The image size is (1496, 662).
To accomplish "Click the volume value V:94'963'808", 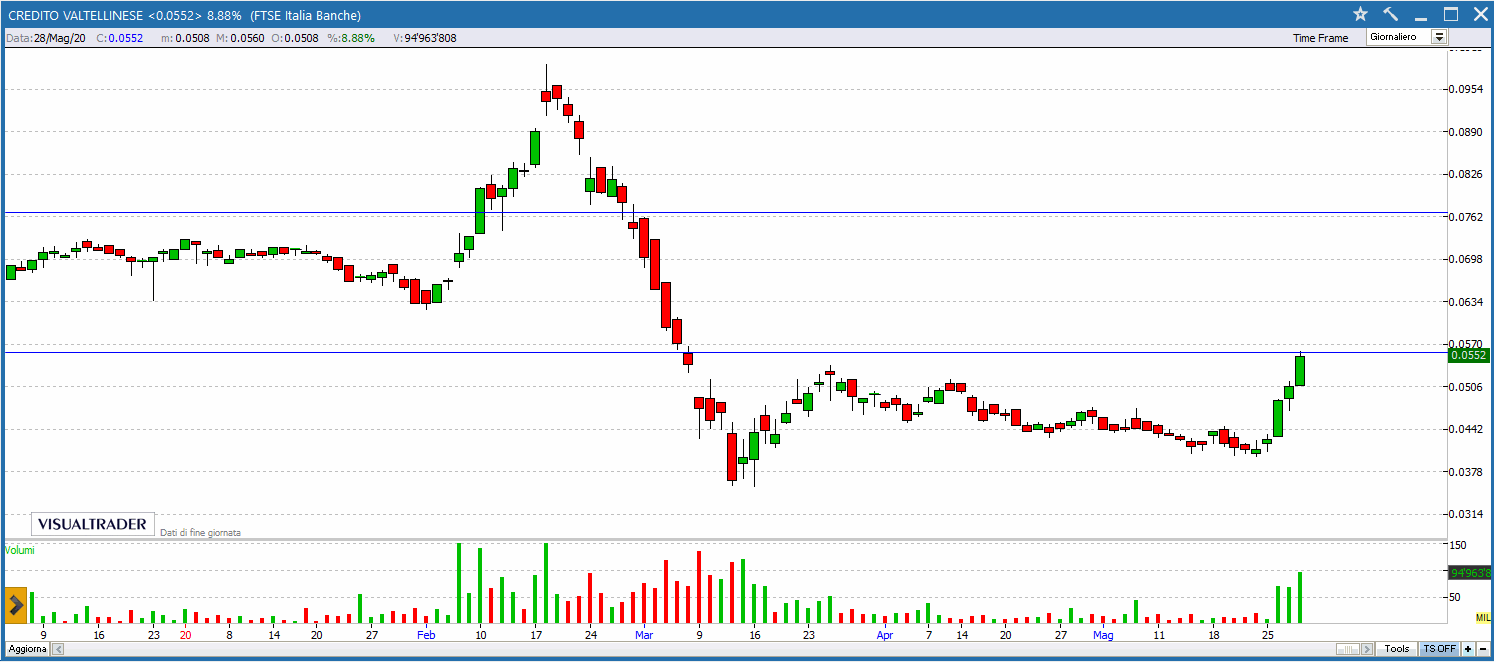I will [x=425, y=38].
